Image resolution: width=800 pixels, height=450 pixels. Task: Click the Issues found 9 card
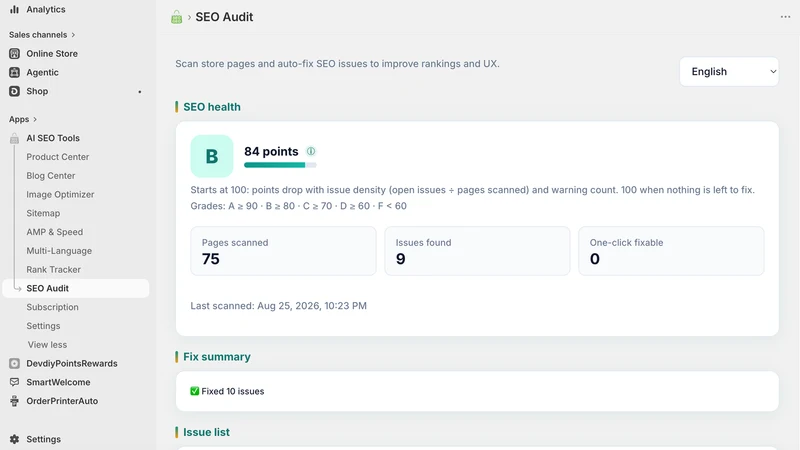[x=477, y=251]
